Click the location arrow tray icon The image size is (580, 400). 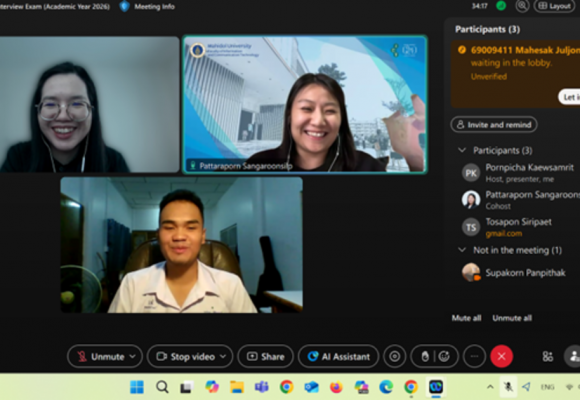(526, 387)
